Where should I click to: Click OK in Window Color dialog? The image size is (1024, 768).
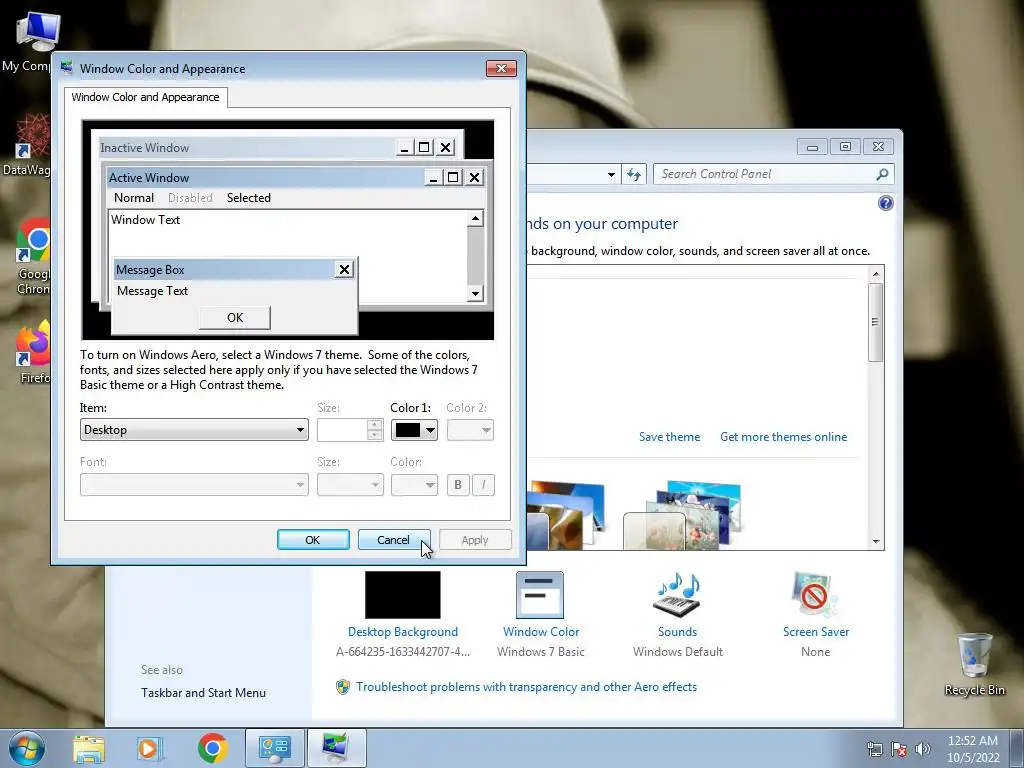click(x=313, y=540)
